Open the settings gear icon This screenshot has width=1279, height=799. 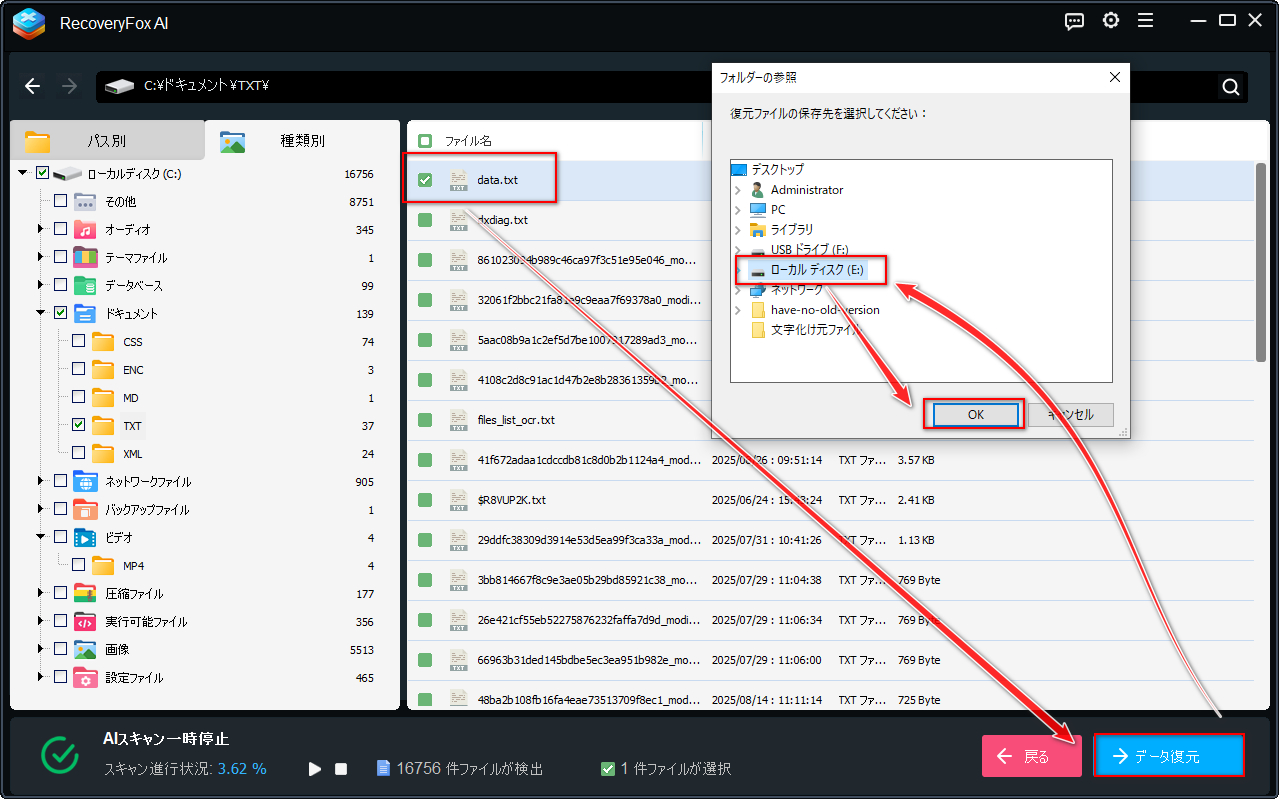(1110, 21)
